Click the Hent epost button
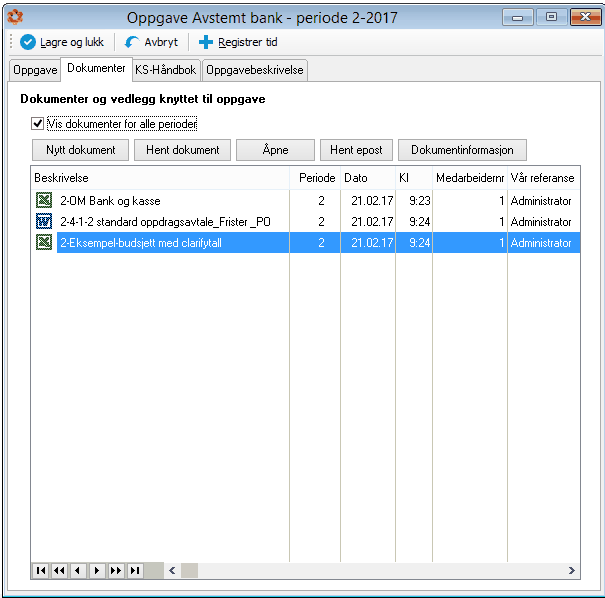The width and height of the screenshot is (605, 598). click(x=356, y=150)
